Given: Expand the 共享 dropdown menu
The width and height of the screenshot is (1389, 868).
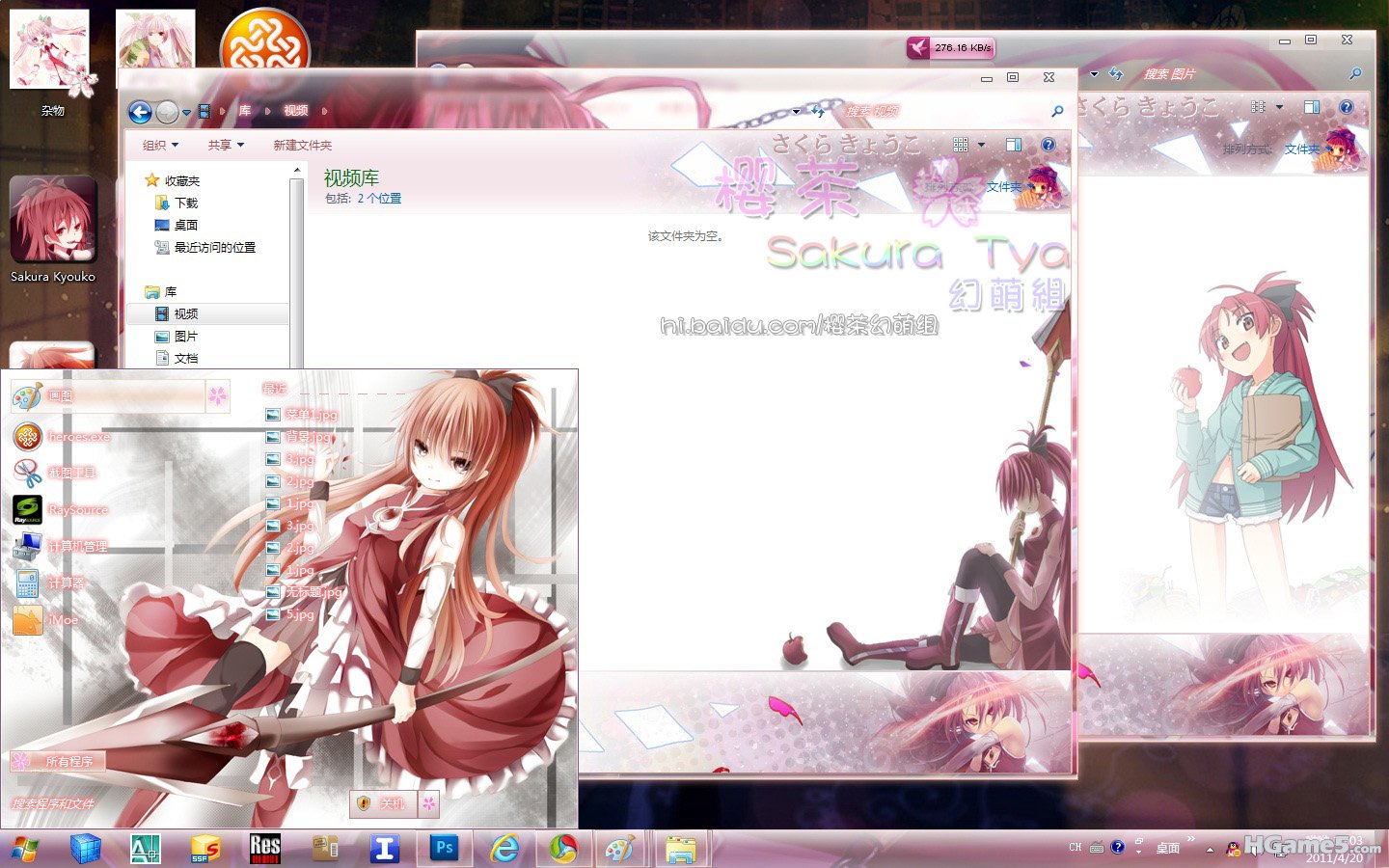Looking at the screenshot, I should point(226,146).
